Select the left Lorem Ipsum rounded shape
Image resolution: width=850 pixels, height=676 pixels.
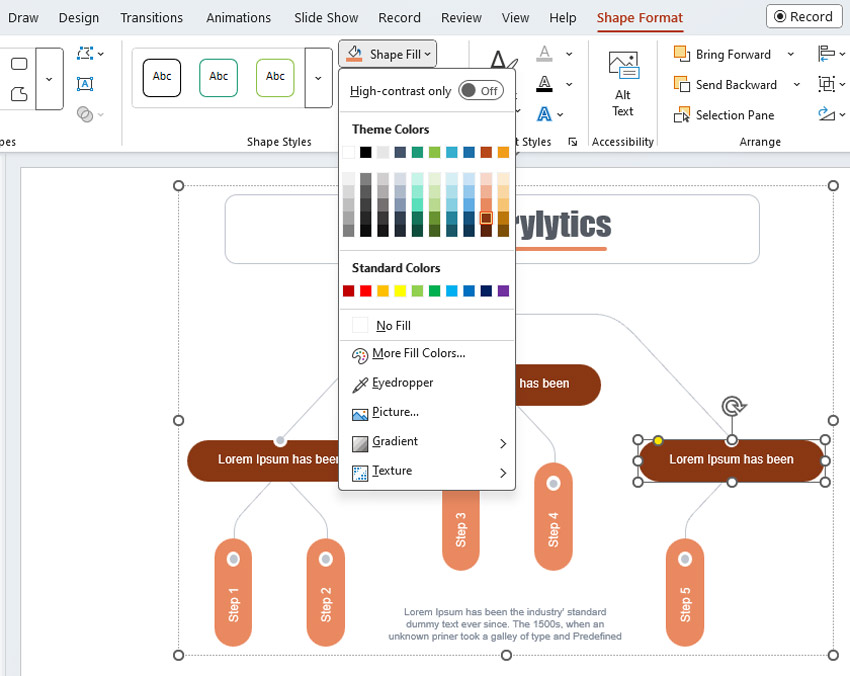[x=263, y=461]
